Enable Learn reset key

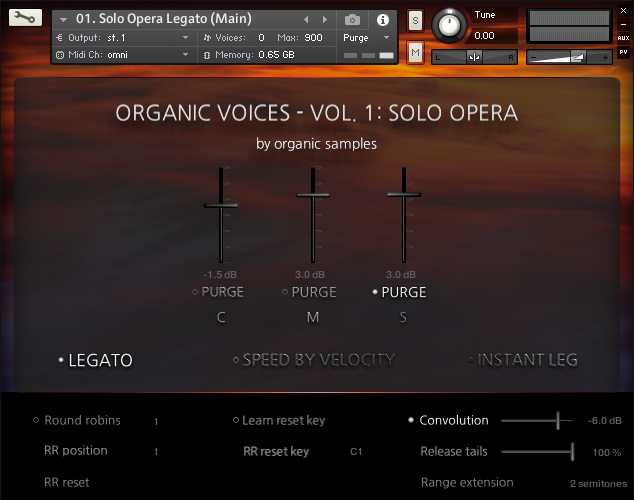click(279, 420)
